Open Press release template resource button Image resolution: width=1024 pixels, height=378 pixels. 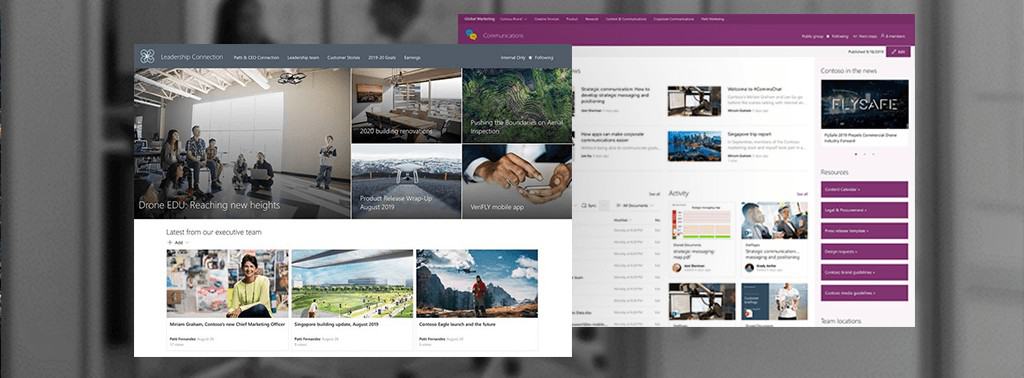(x=864, y=231)
